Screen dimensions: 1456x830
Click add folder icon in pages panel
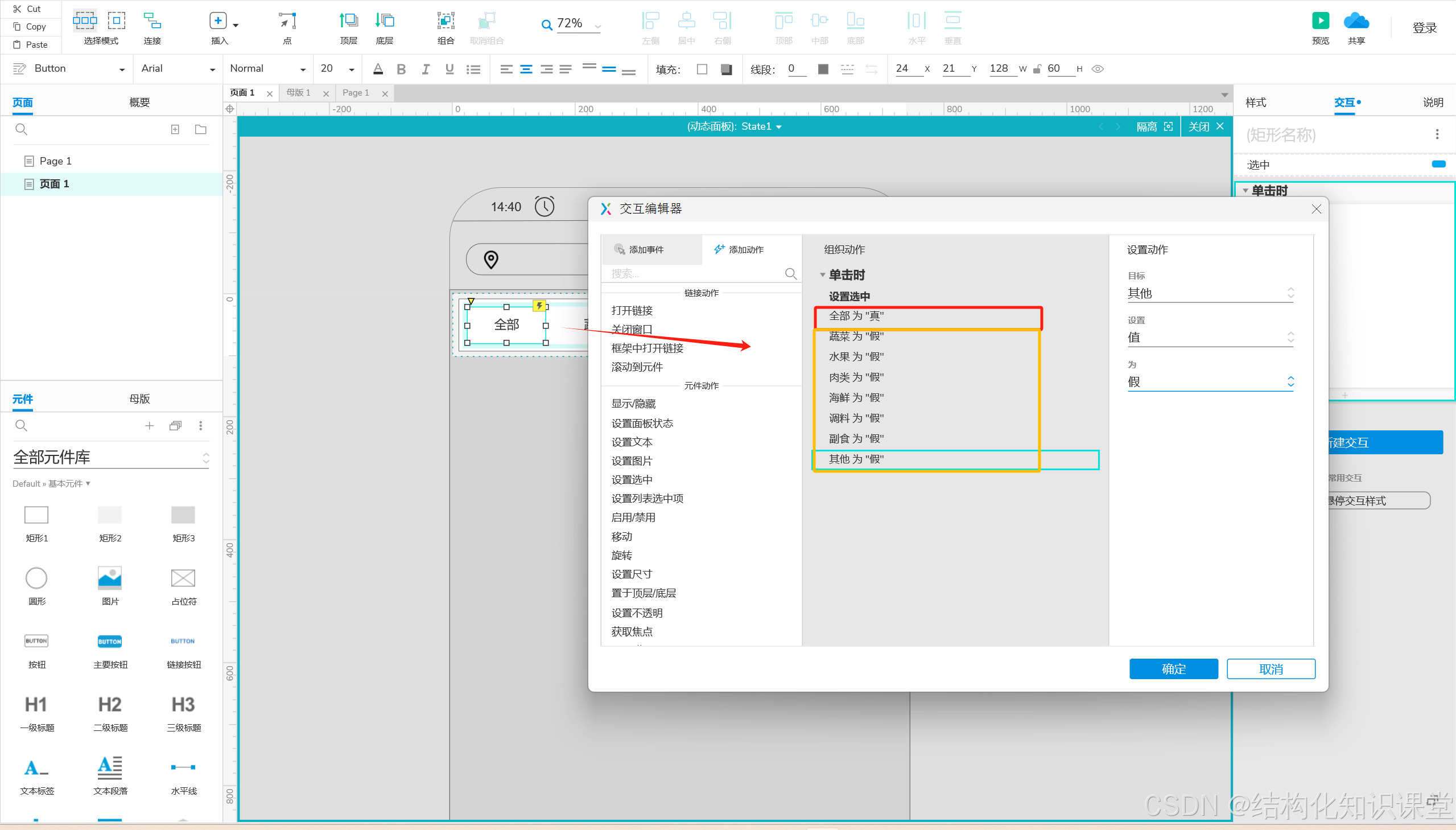tap(200, 129)
